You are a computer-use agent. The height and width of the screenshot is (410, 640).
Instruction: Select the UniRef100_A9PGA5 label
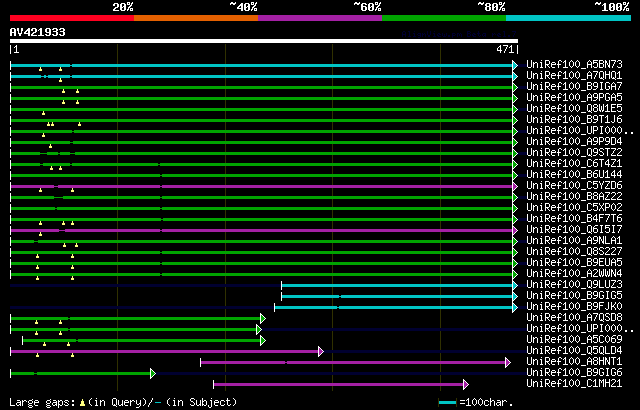[x=574, y=98]
